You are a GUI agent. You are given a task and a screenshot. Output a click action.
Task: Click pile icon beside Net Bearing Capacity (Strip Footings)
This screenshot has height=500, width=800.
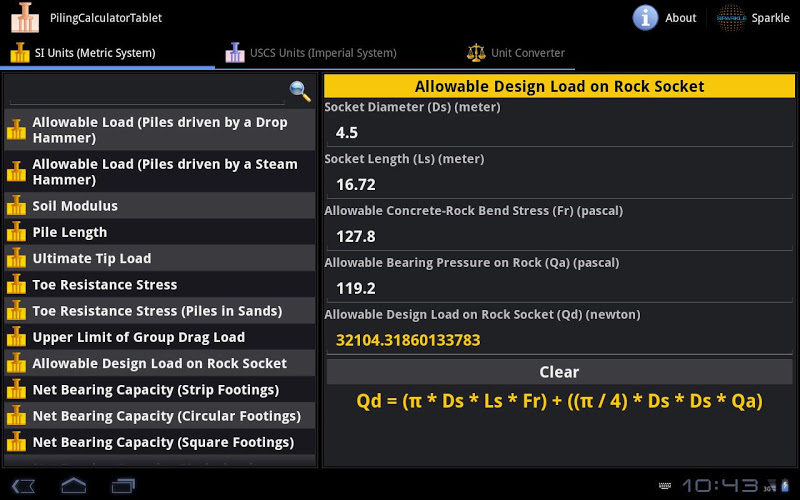[x=16, y=390]
